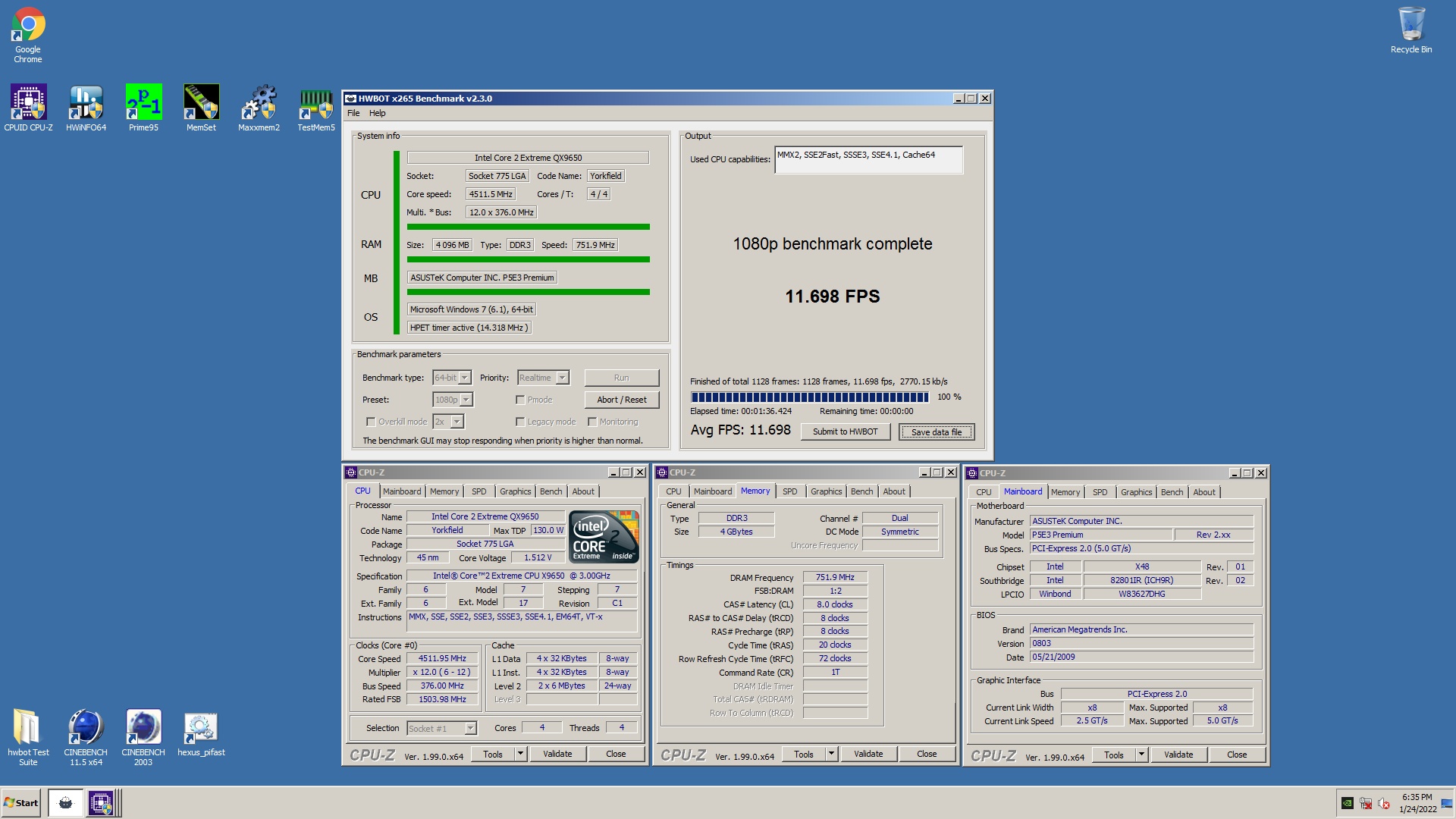Toggle the Overkill mode checkbox
Viewport: 1456px width, 819px height.
click(x=371, y=422)
